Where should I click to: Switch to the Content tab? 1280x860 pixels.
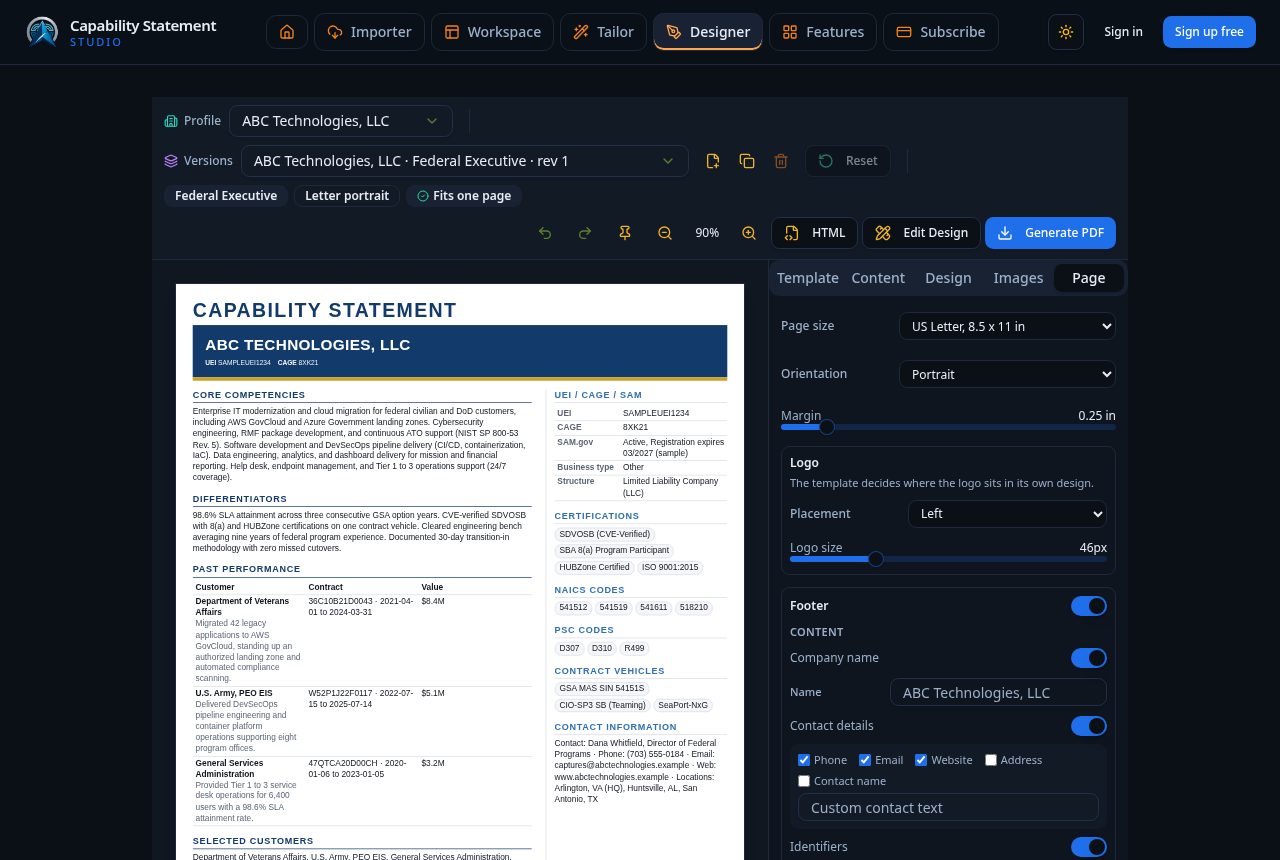click(878, 278)
